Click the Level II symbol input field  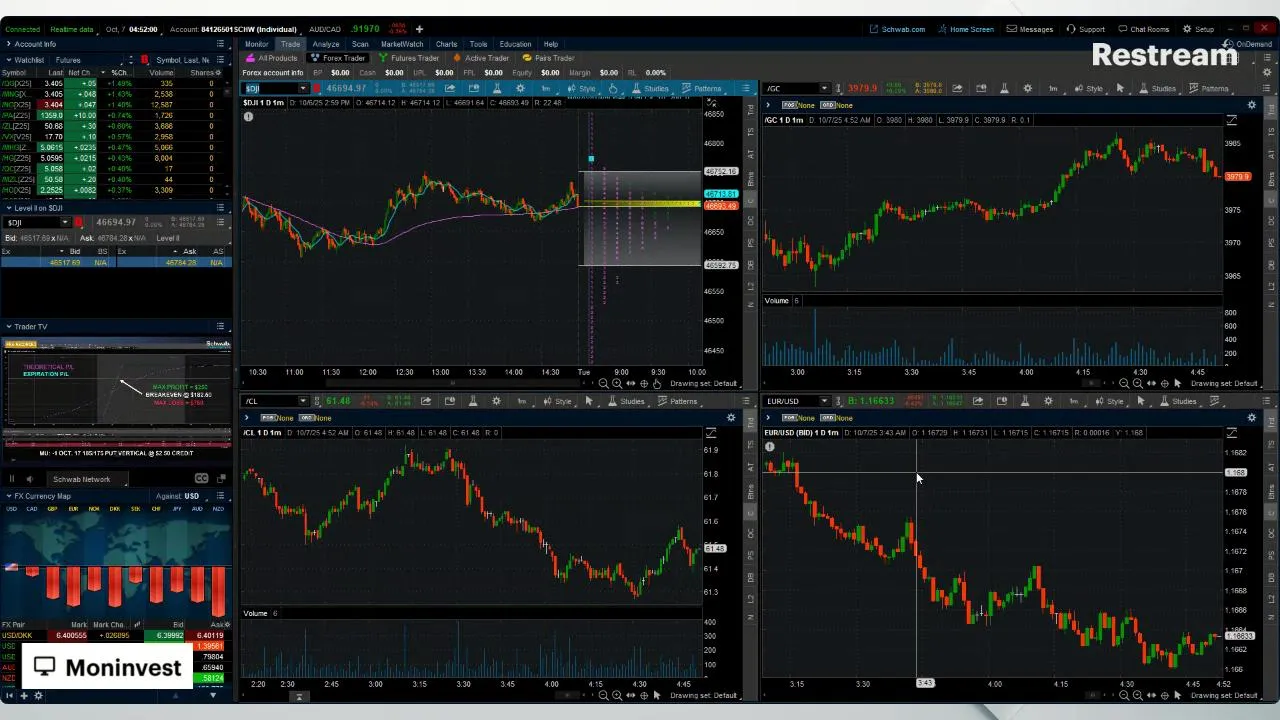tap(32, 222)
